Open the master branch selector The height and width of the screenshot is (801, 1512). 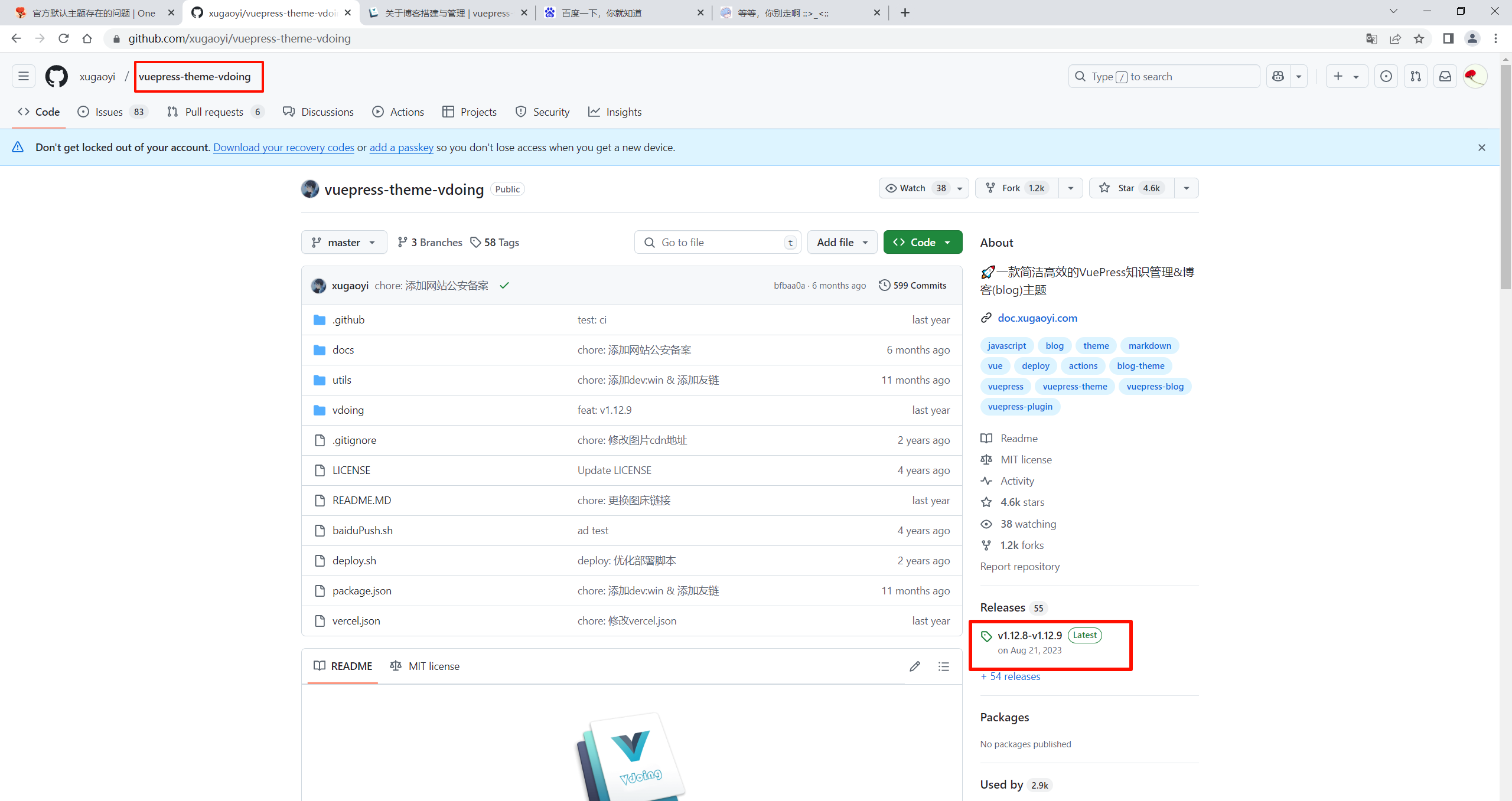pyautogui.click(x=344, y=242)
